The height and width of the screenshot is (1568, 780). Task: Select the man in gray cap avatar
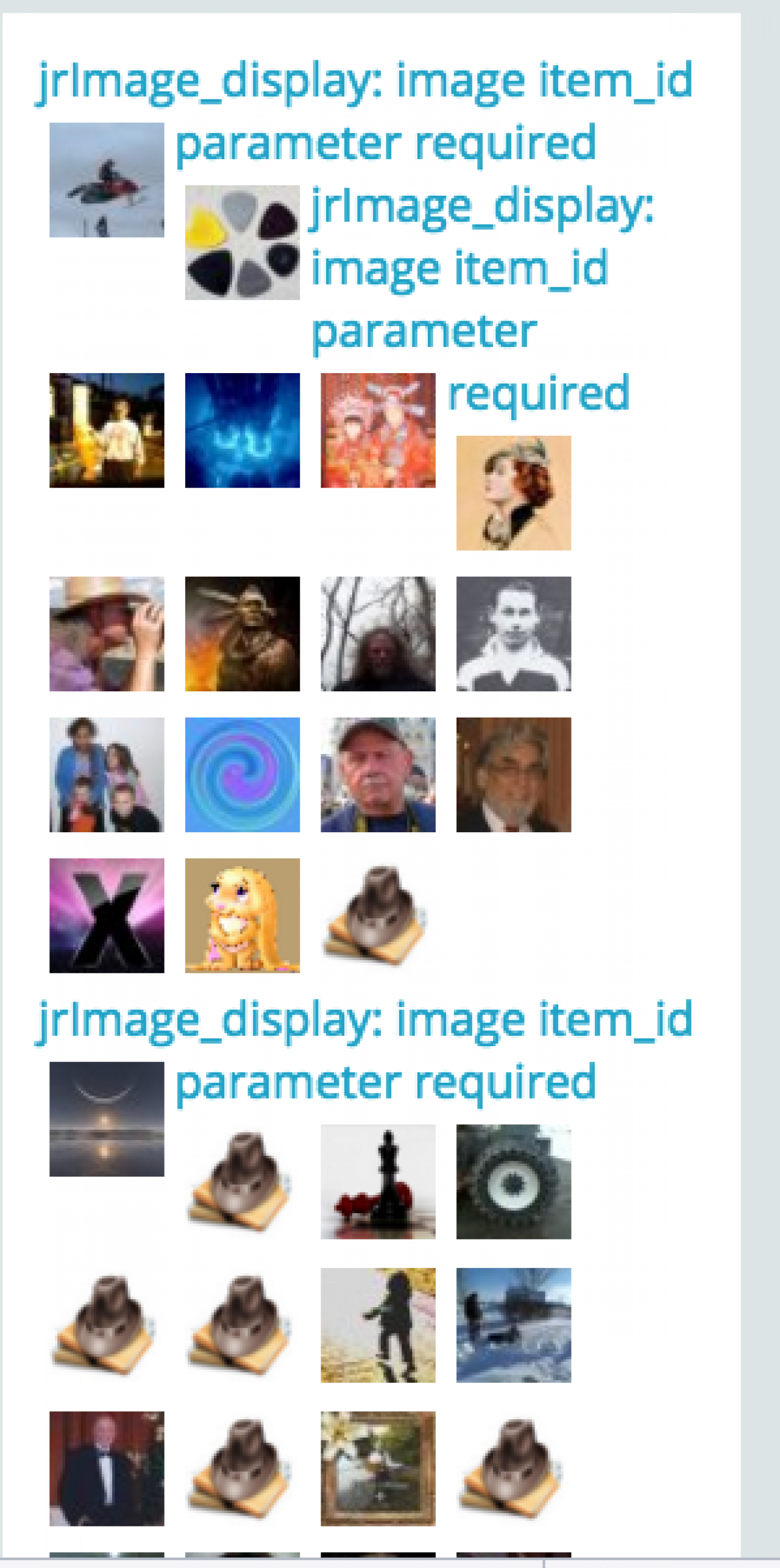point(378,775)
